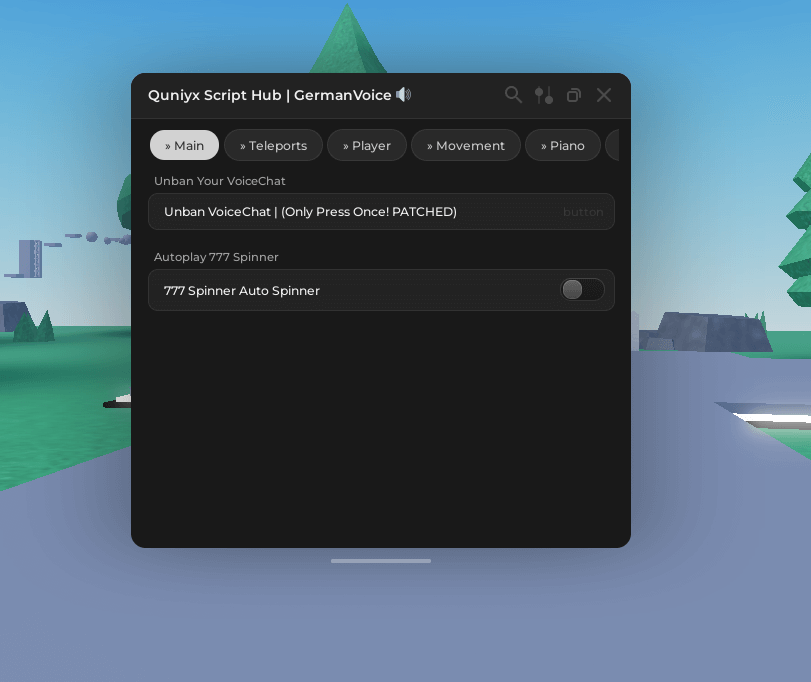This screenshot has height=682, width=811.
Task: Go to the Movement tab
Action: [465, 145]
